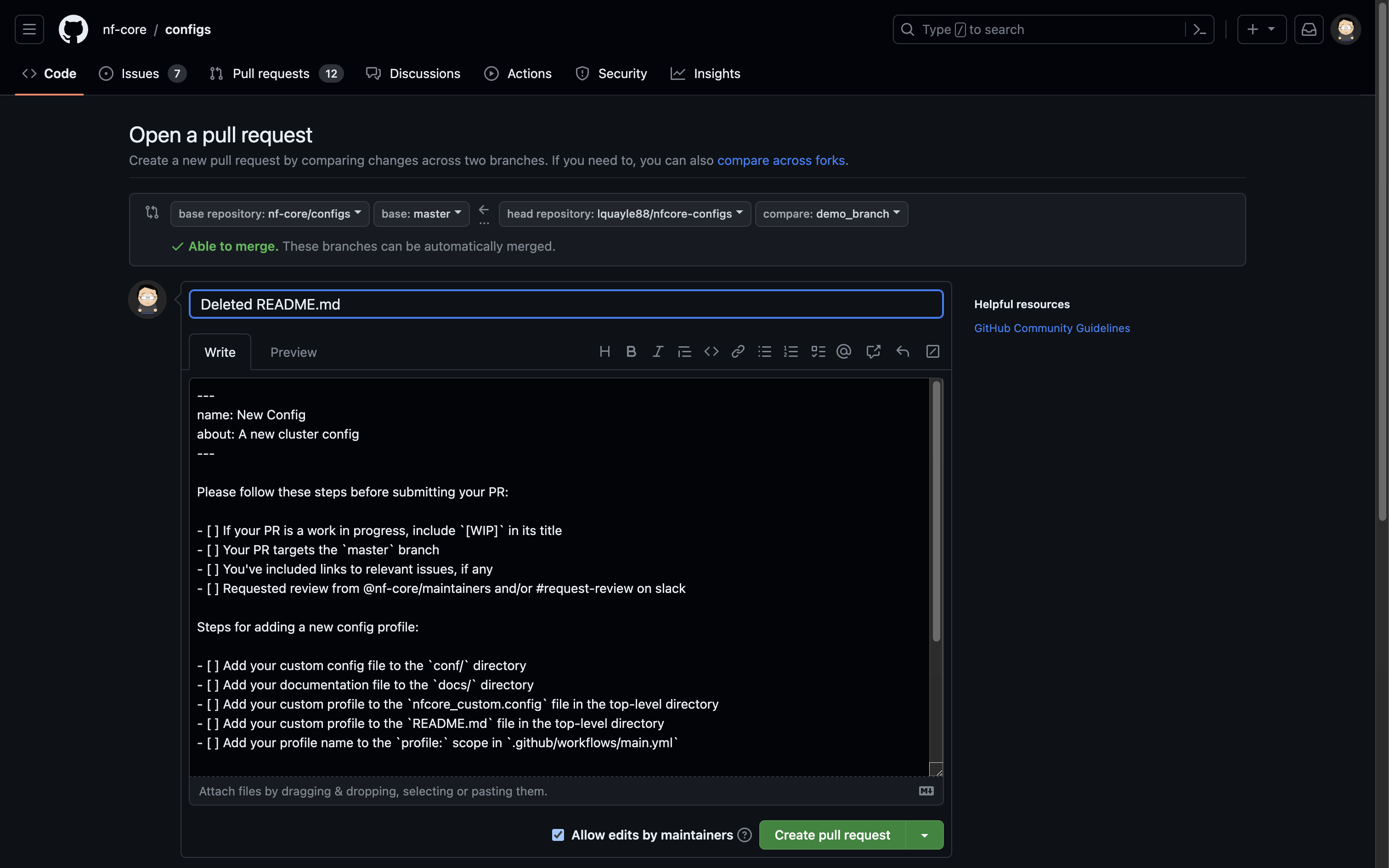Click into the pull request description textarea

559,577
